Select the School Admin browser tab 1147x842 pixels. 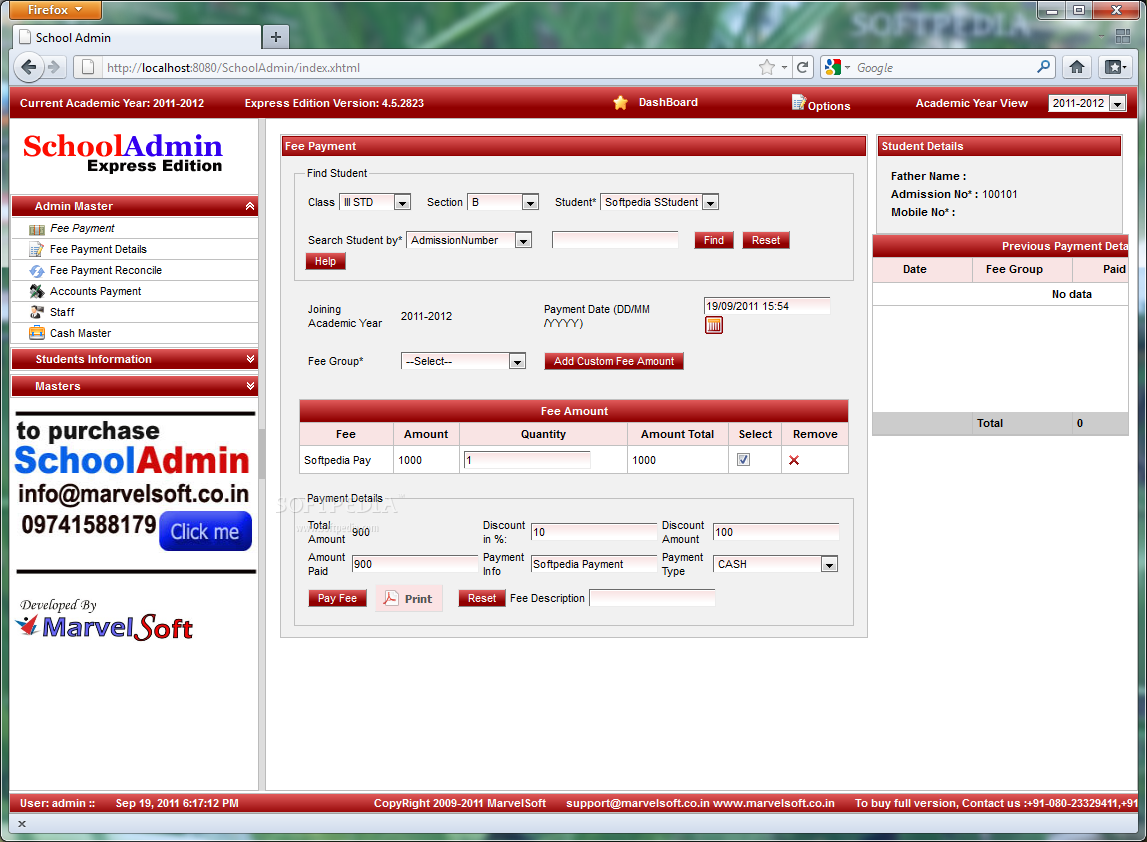(x=137, y=37)
